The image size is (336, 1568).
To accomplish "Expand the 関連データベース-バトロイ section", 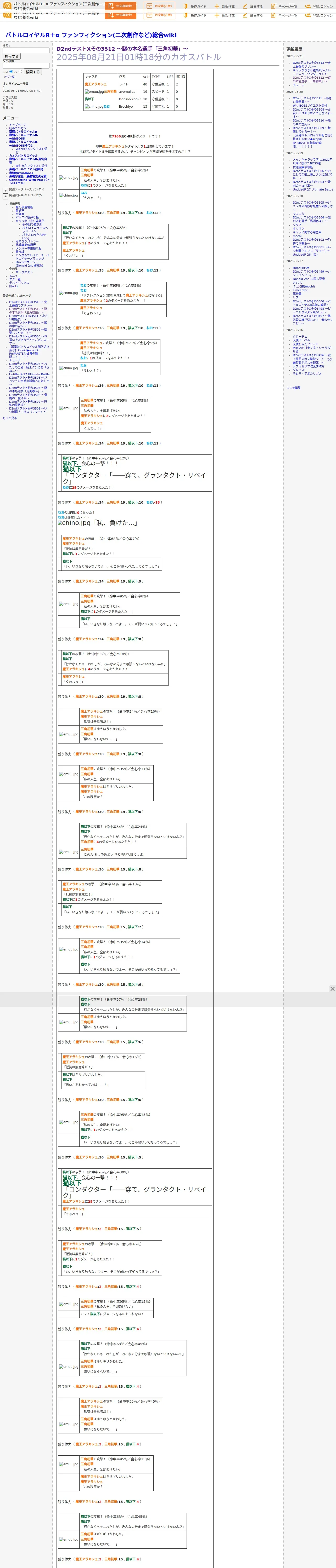I will click(x=5, y=191).
